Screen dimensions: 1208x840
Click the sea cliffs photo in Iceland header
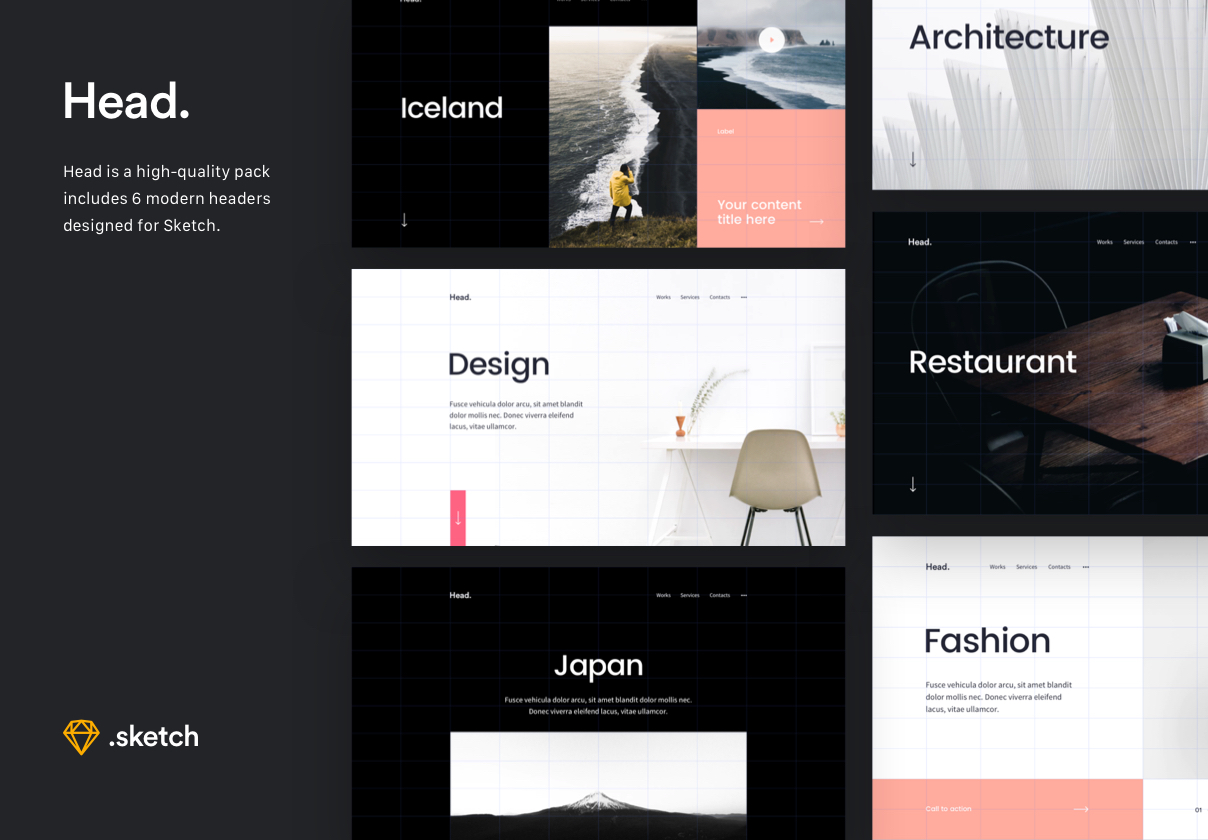[x=771, y=55]
